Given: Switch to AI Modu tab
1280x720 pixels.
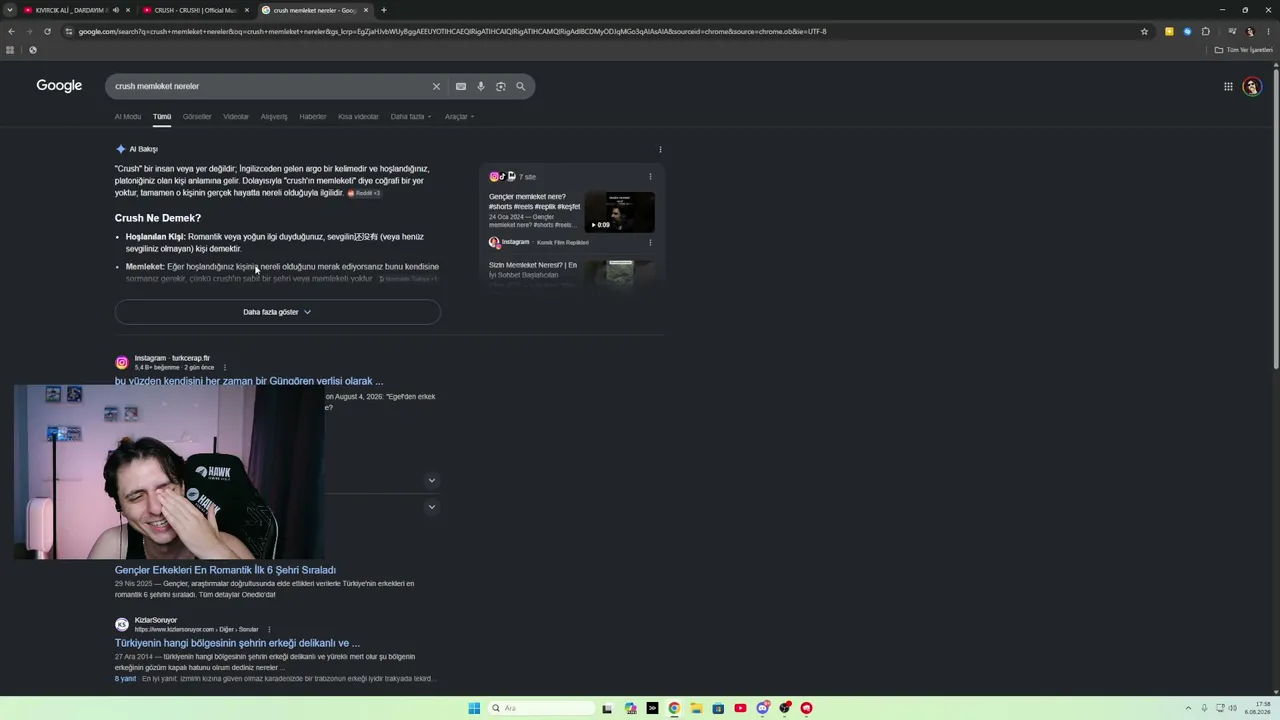Looking at the screenshot, I should click(x=128, y=117).
